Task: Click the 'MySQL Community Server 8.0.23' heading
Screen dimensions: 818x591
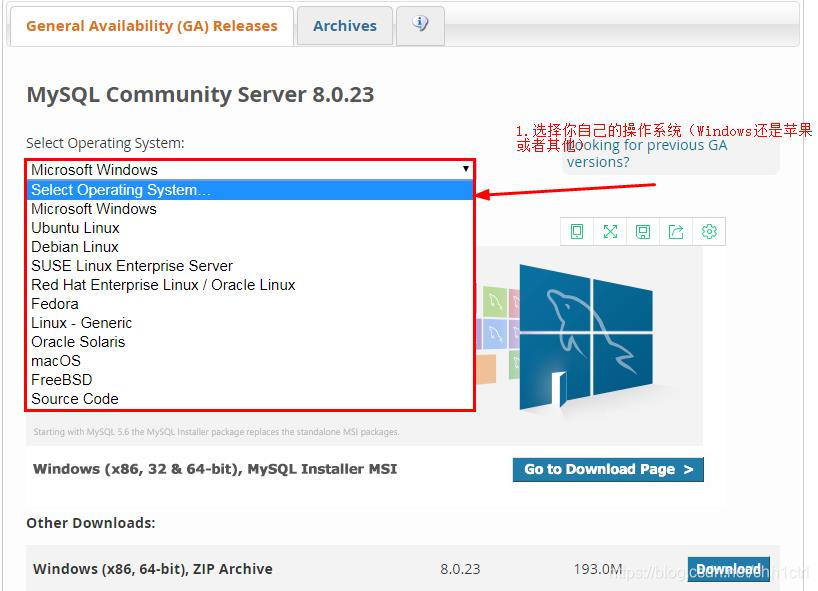Action: [x=200, y=94]
